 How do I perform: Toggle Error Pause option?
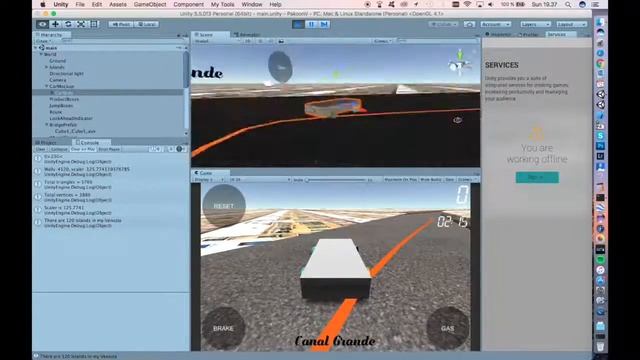coord(109,149)
